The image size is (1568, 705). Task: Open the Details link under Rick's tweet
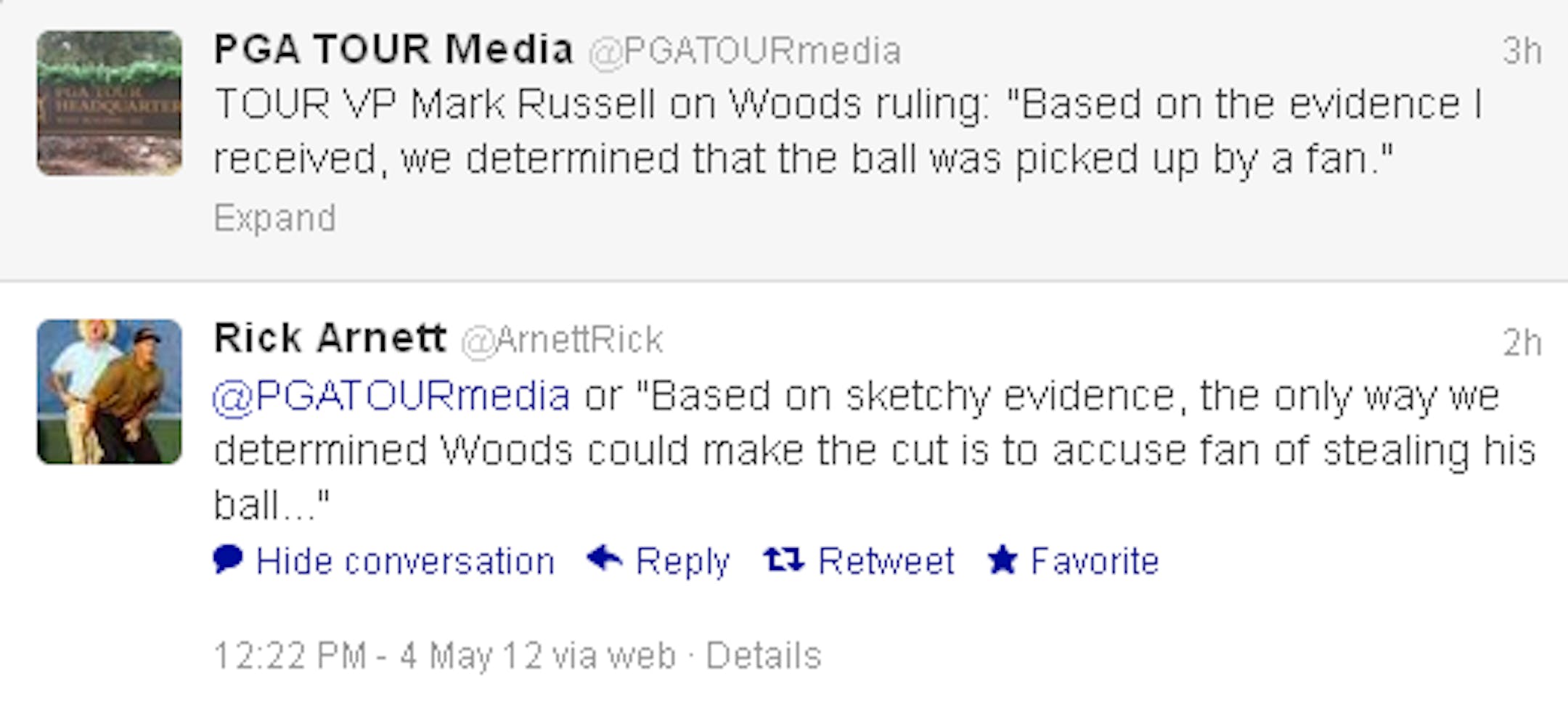pos(764,656)
